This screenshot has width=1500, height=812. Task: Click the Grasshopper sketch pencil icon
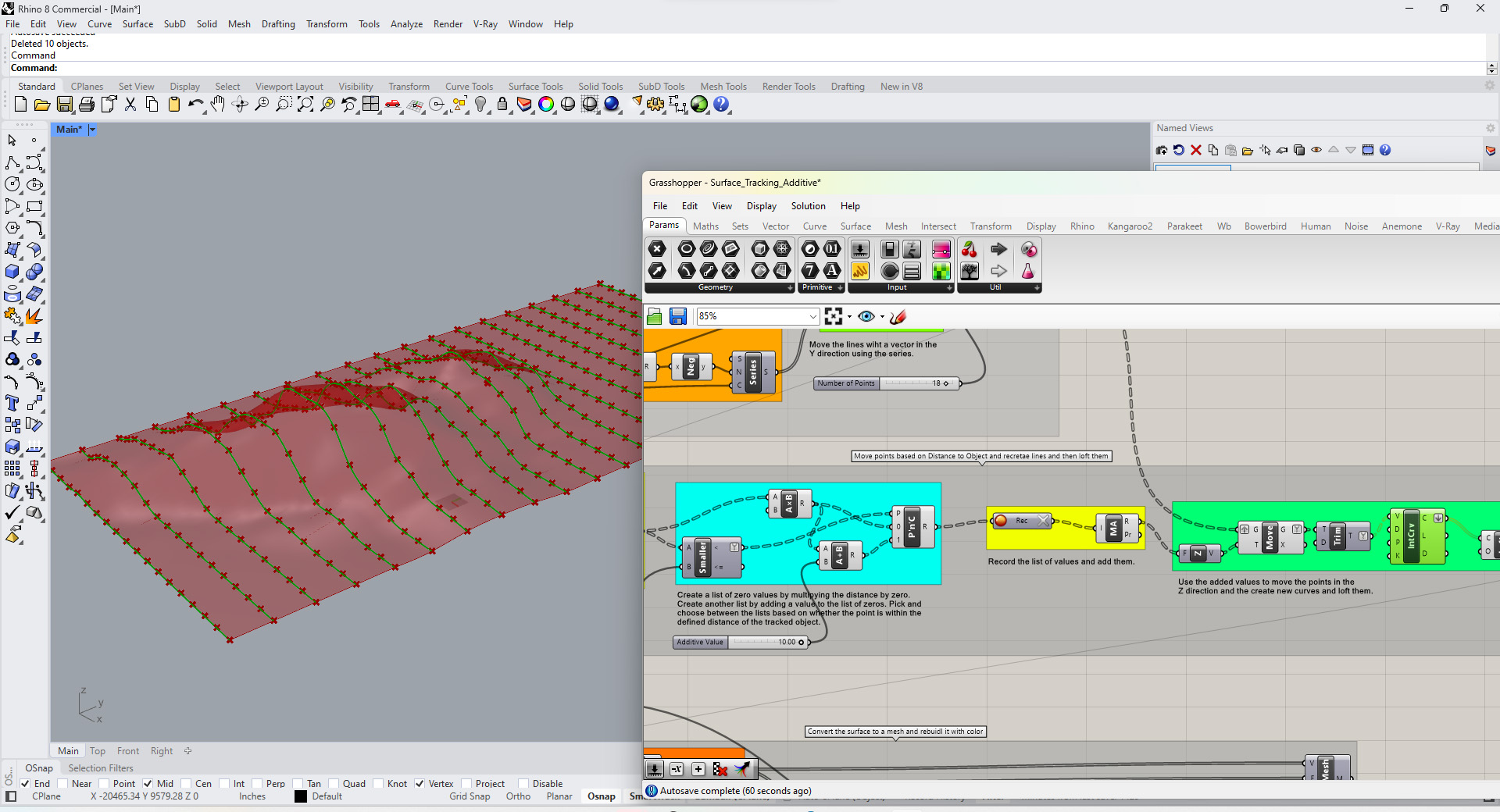click(898, 316)
